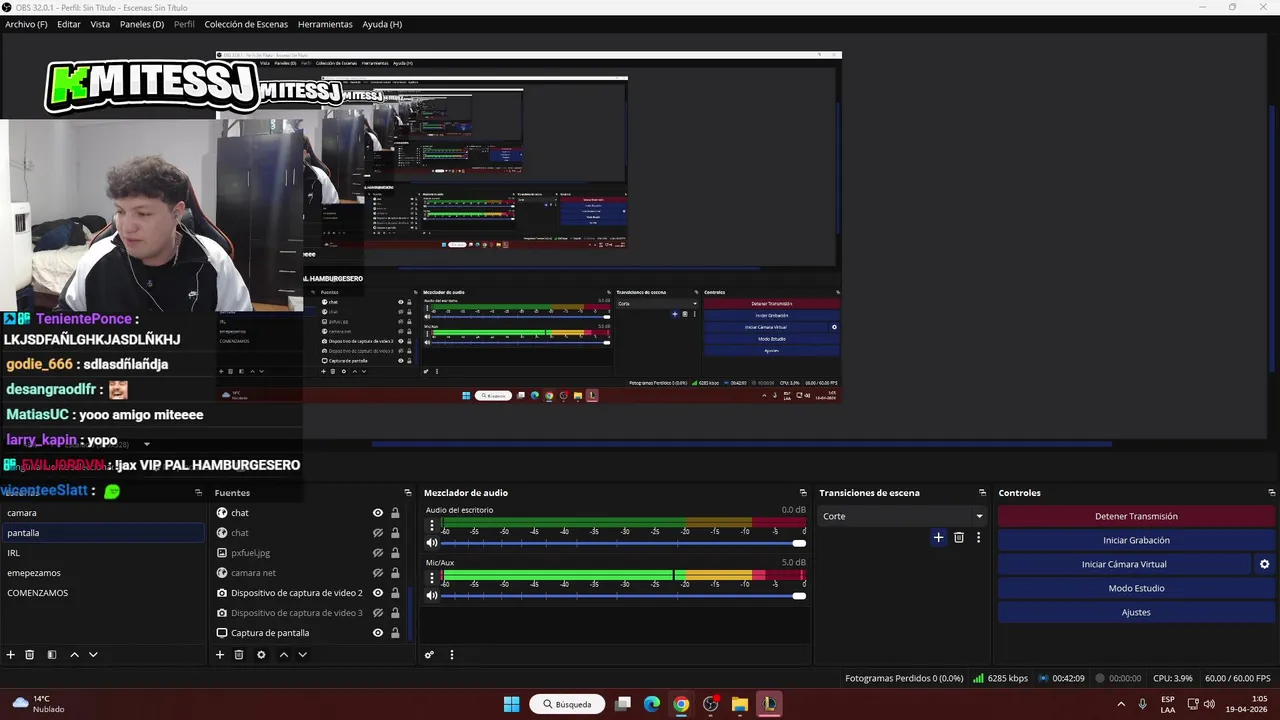Toggle lock on pxfuel.jpg source
This screenshot has height=720, width=1280.
395,553
